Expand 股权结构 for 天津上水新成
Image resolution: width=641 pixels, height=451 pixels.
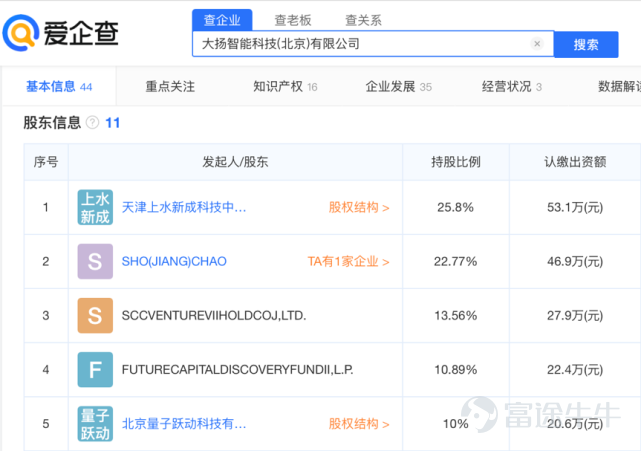(x=359, y=207)
